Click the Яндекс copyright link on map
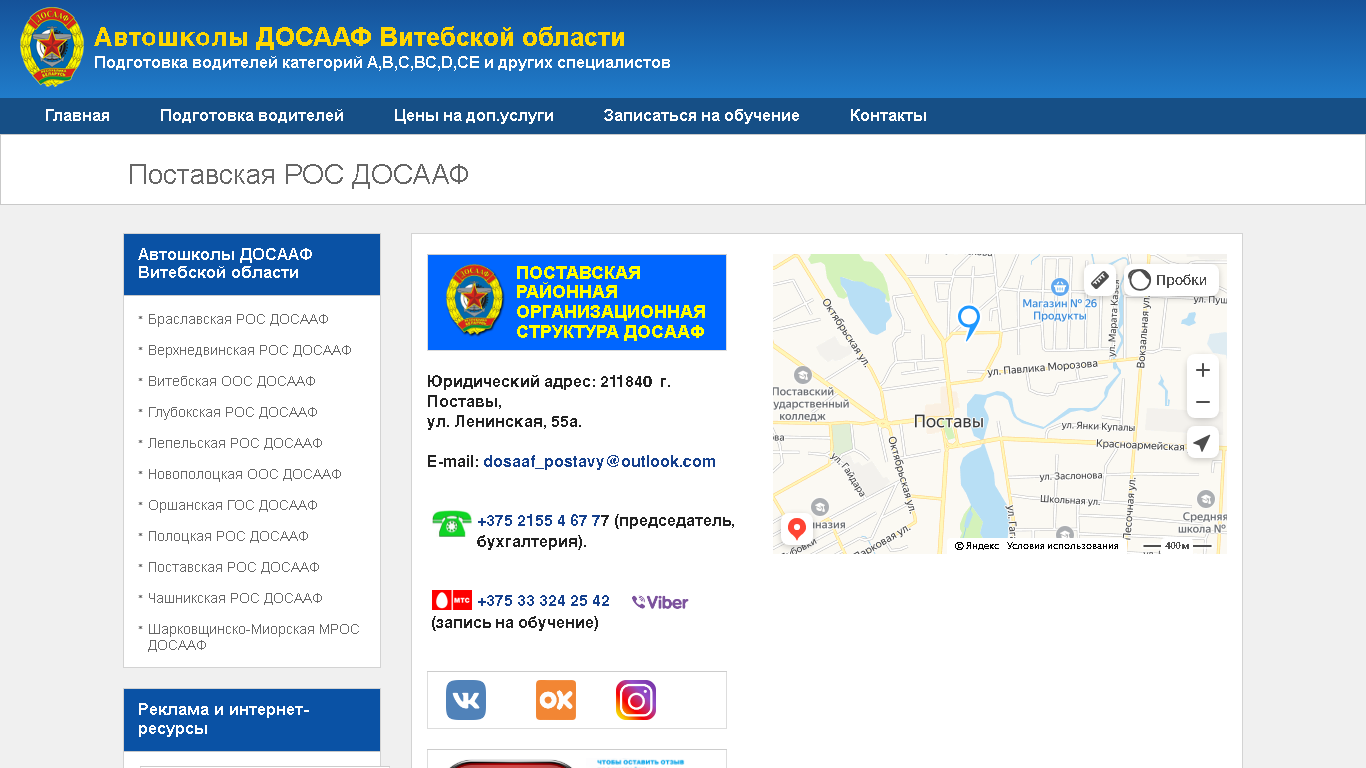Screen dimensions: 1366x768 (x=977, y=546)
